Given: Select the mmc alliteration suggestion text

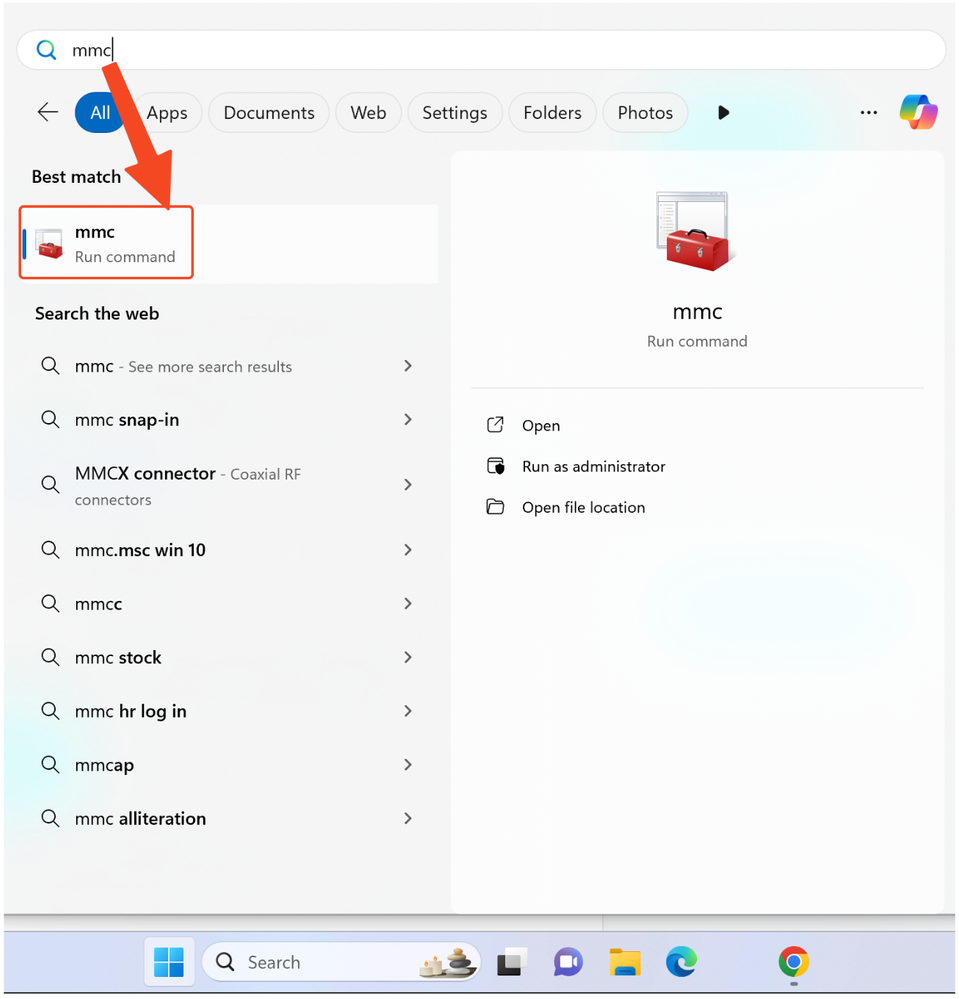Looking at the screenshot, I should tap(140, 818).
